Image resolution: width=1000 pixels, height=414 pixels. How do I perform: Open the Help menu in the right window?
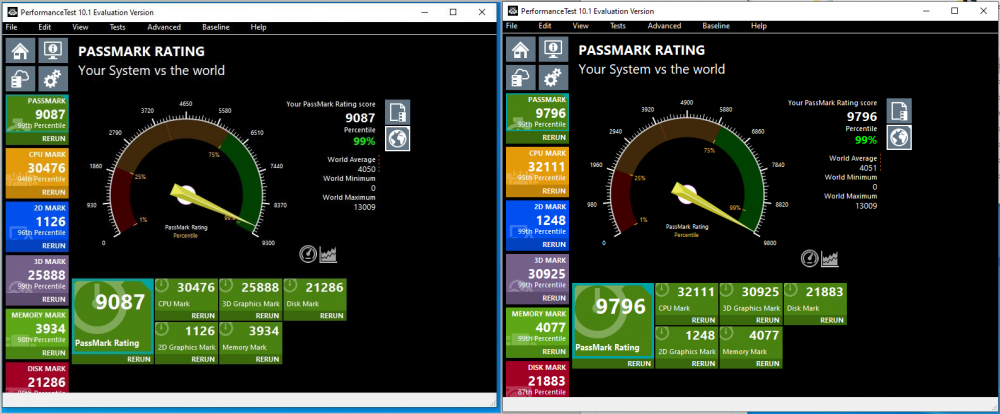click(758, 26)
